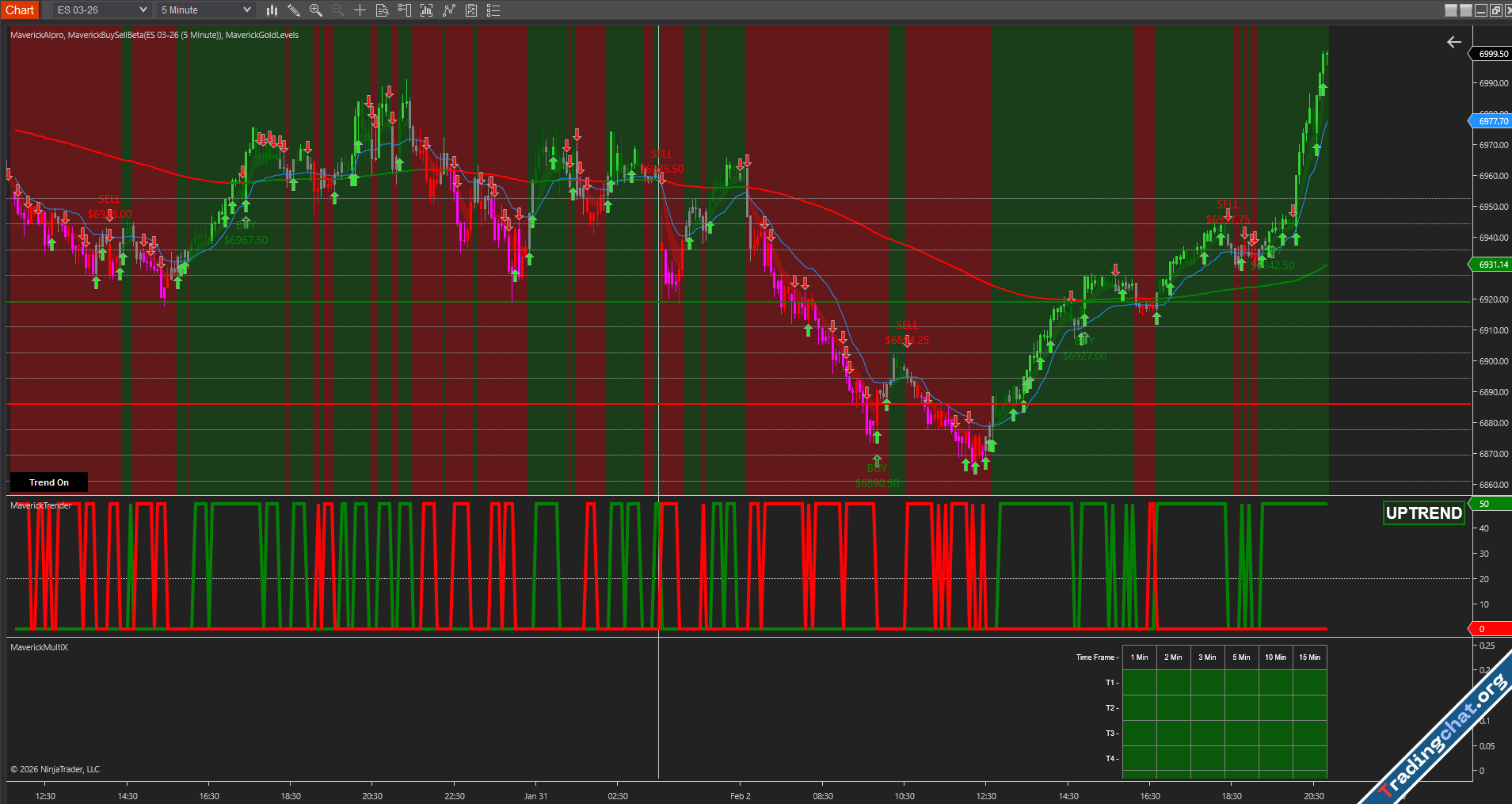The height and width of the screenshot is (804, 1512).
Task: Open the Data Series settings clipboard icon
Action: pos(471,10)
